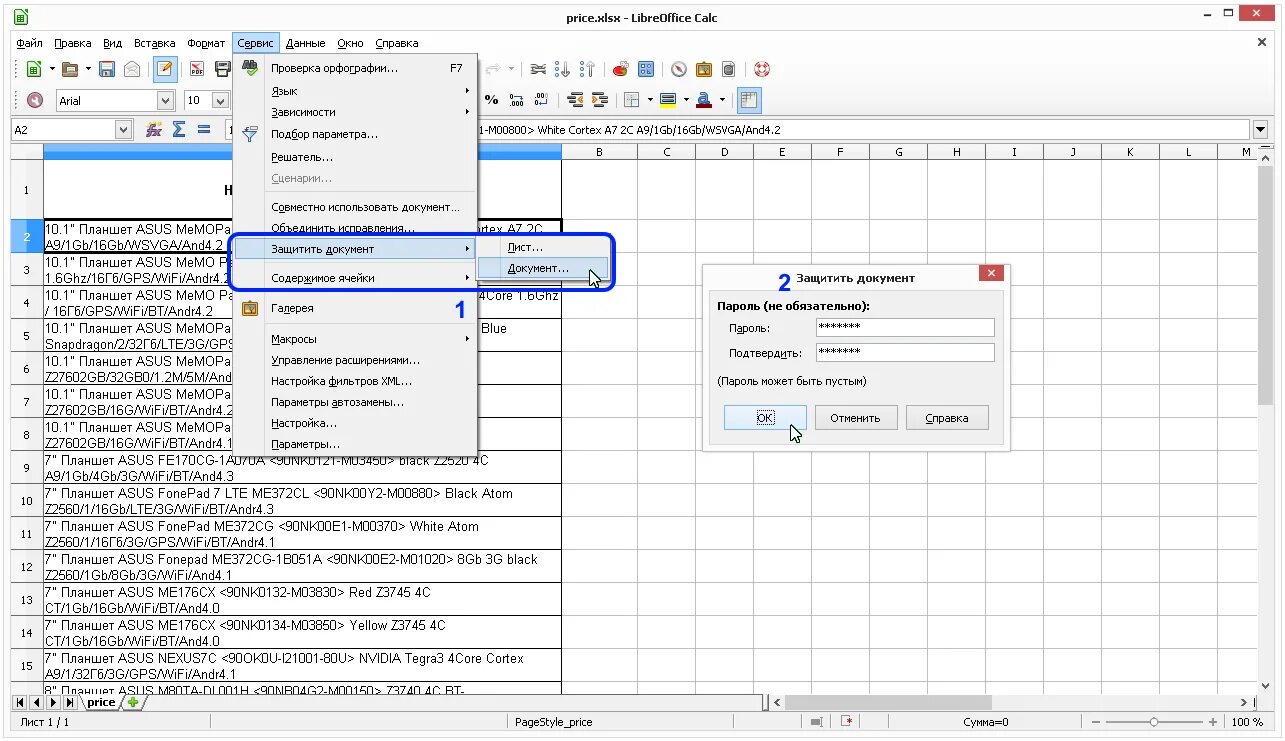Click Delete Decimal Place icon
The height and width of the screenshot is (741, 1285).
click(542, 100)
